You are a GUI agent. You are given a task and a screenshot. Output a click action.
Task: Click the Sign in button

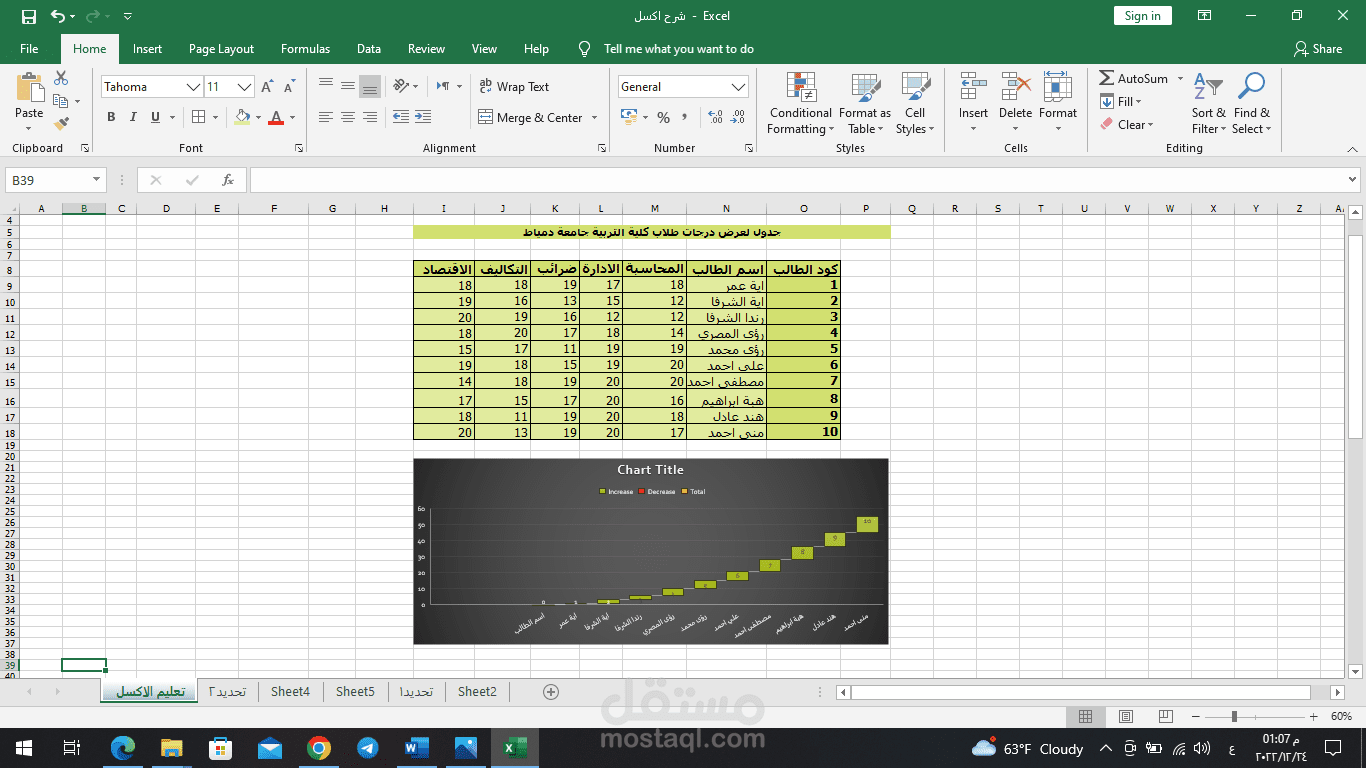1142,16
